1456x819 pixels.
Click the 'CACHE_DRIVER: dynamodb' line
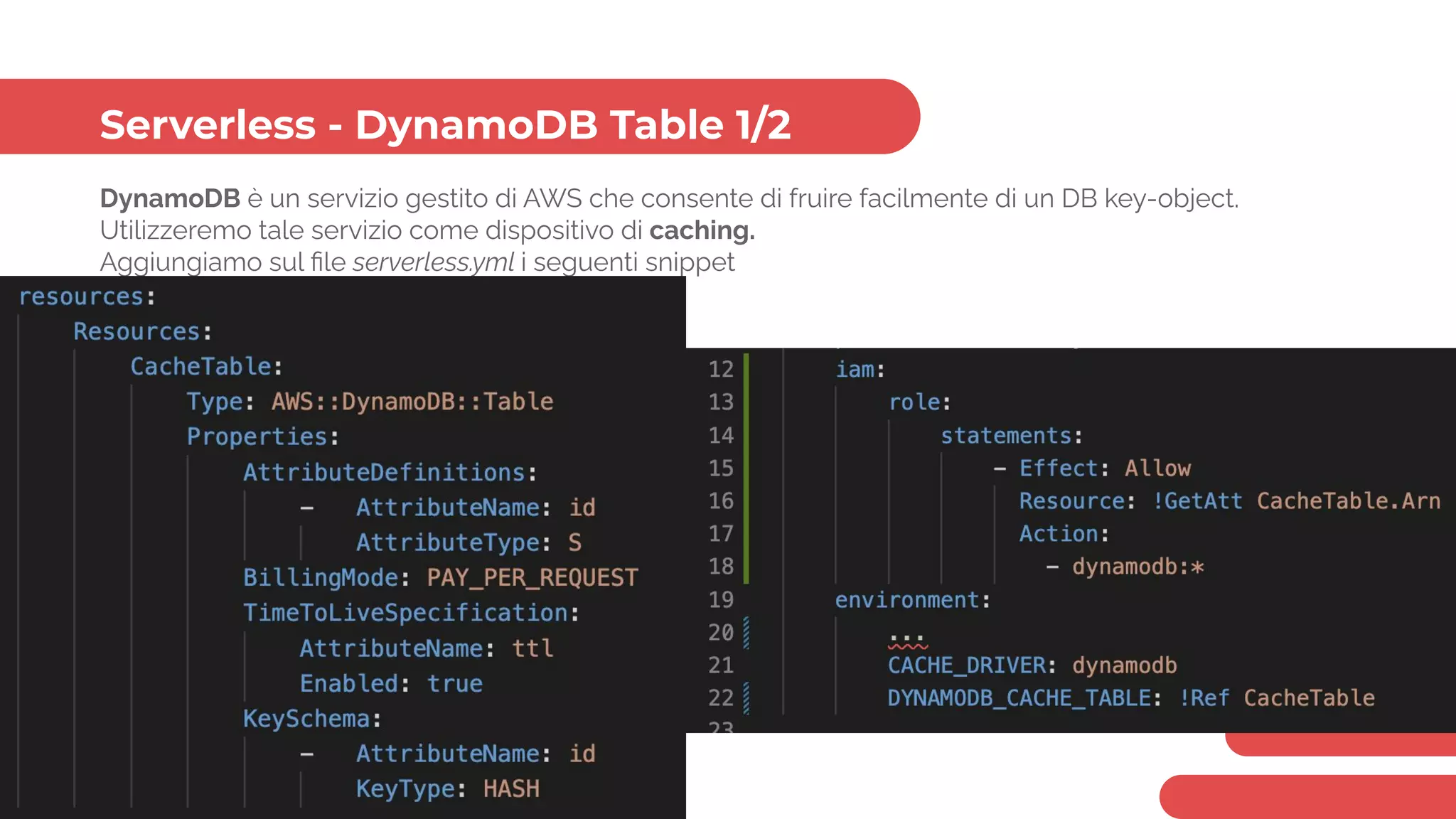pyautogui.click(x=1032, y=665)
